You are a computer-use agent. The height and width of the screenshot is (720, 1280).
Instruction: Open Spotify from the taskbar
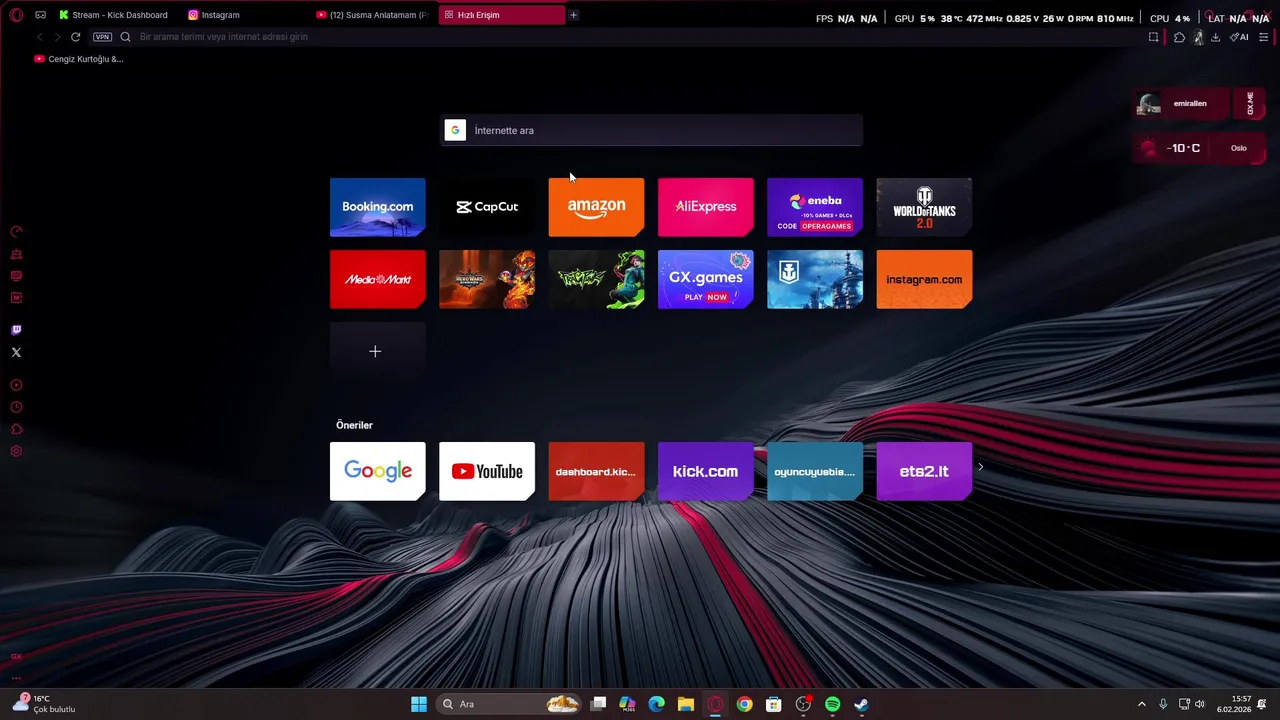(x=832, y=704)
